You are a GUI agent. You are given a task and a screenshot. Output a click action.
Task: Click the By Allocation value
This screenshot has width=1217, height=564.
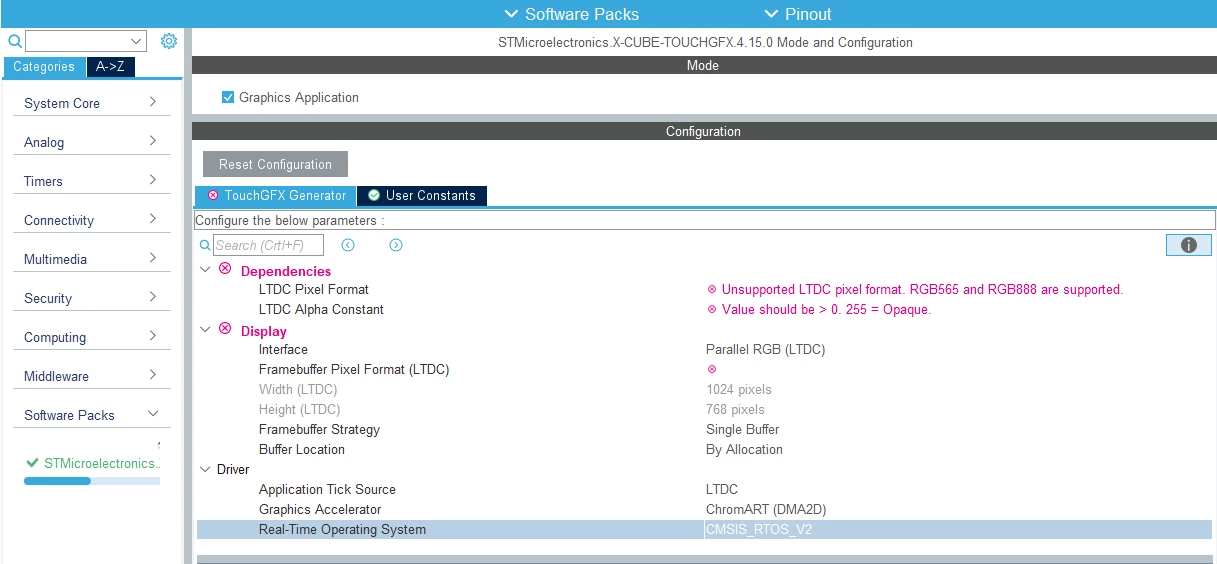point(744,449)
